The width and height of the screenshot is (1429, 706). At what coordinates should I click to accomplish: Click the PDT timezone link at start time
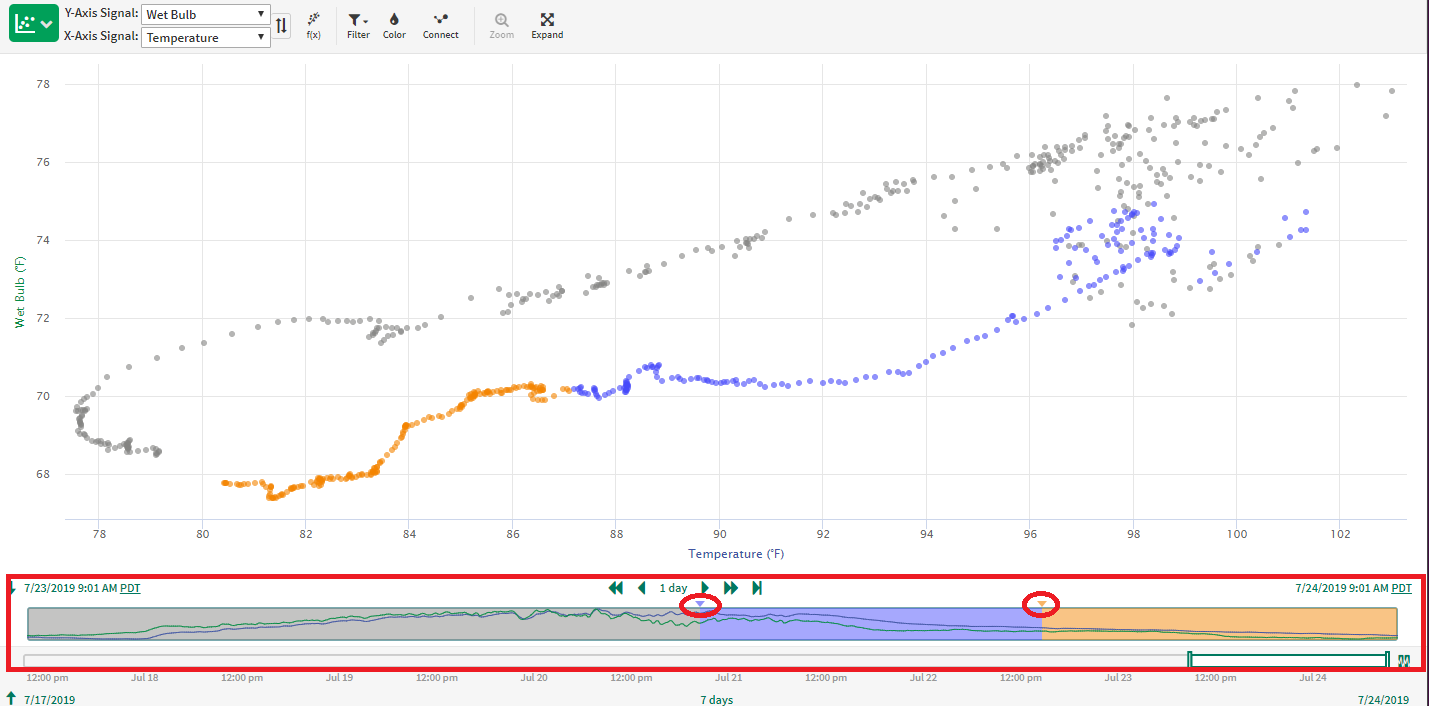pos(130,588)
